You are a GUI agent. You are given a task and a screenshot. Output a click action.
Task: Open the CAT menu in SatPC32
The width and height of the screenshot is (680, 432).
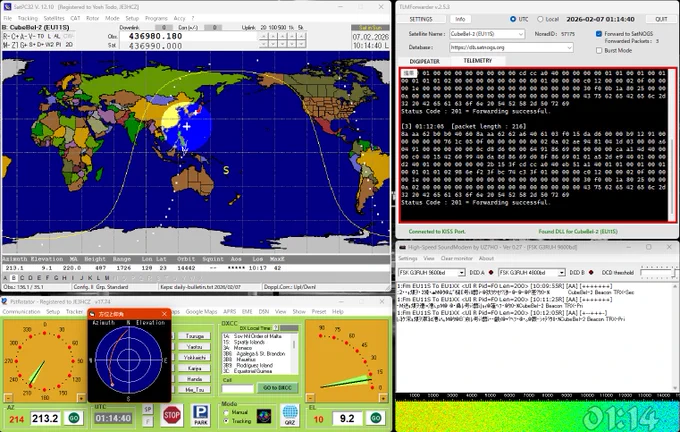tap(75, 18)
